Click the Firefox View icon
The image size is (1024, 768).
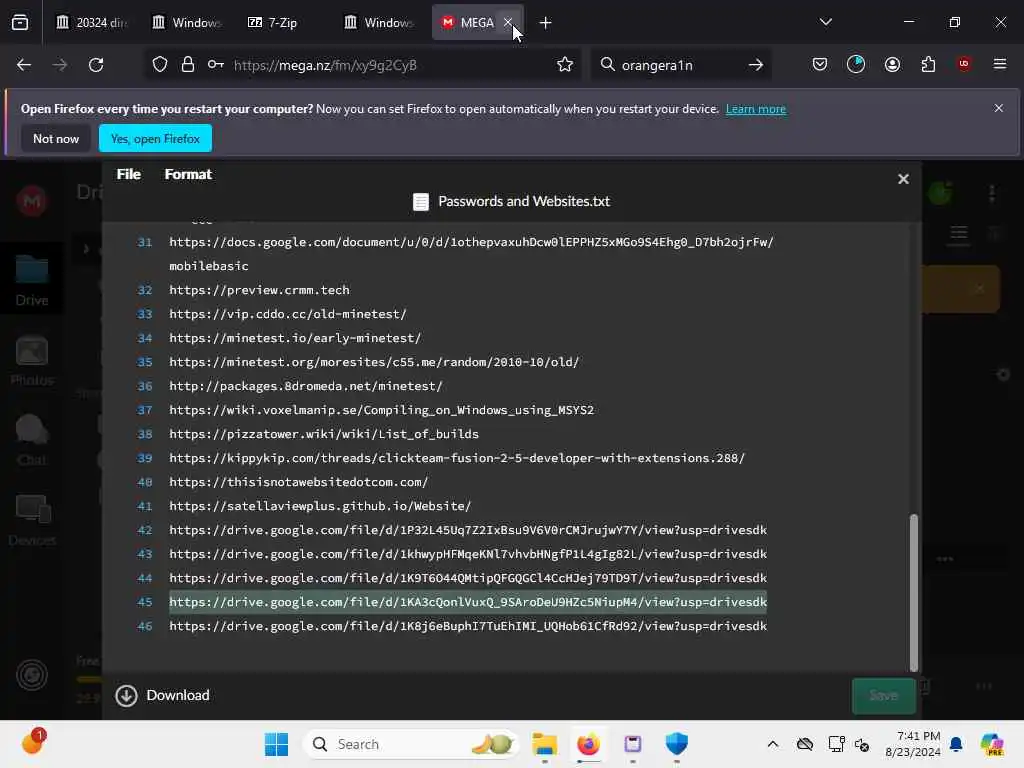pos(20,23)
